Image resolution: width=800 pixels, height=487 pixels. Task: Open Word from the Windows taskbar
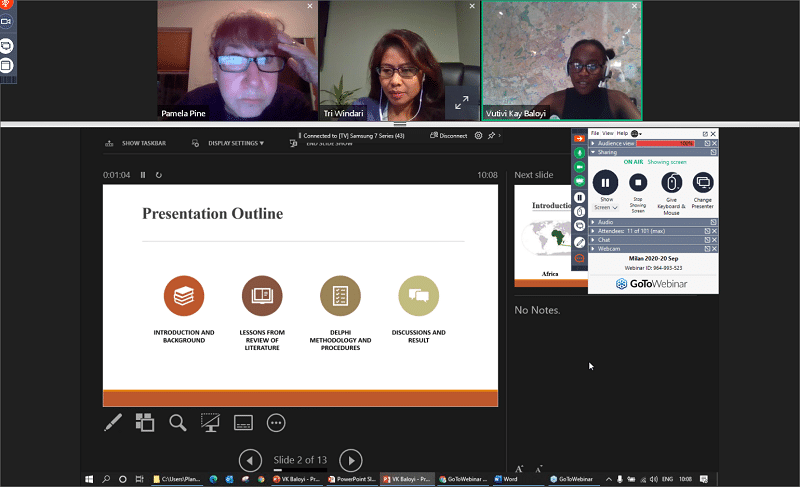click(505, 479)
